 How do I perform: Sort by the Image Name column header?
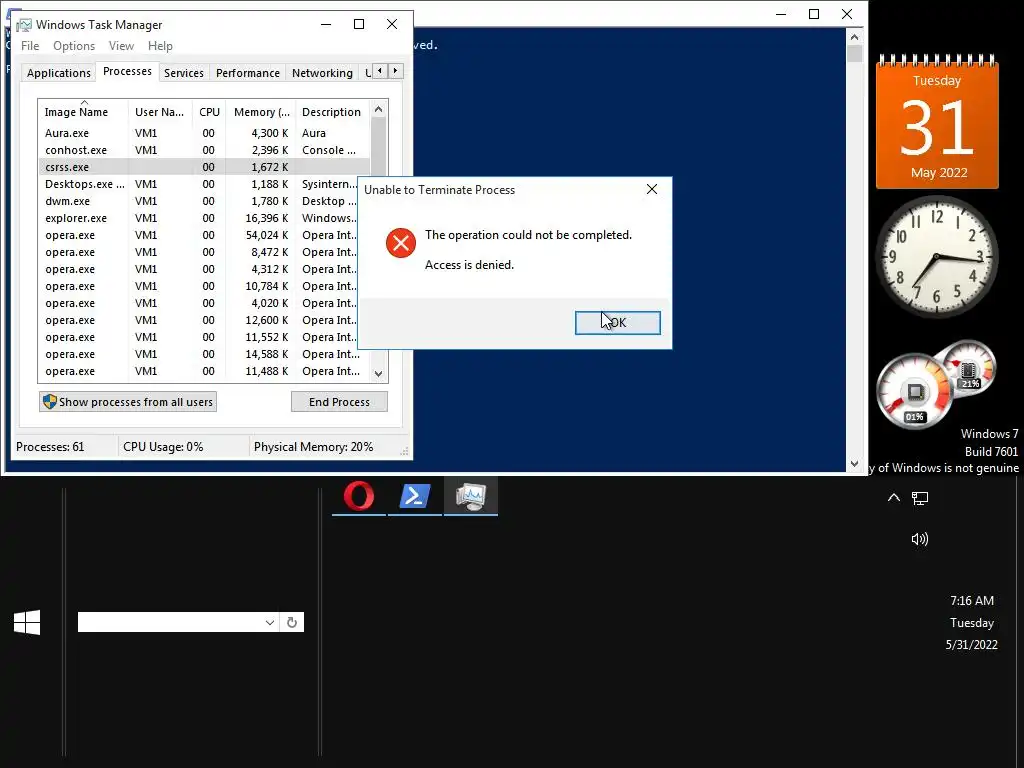pyautogui.click(x=83, y=112)
